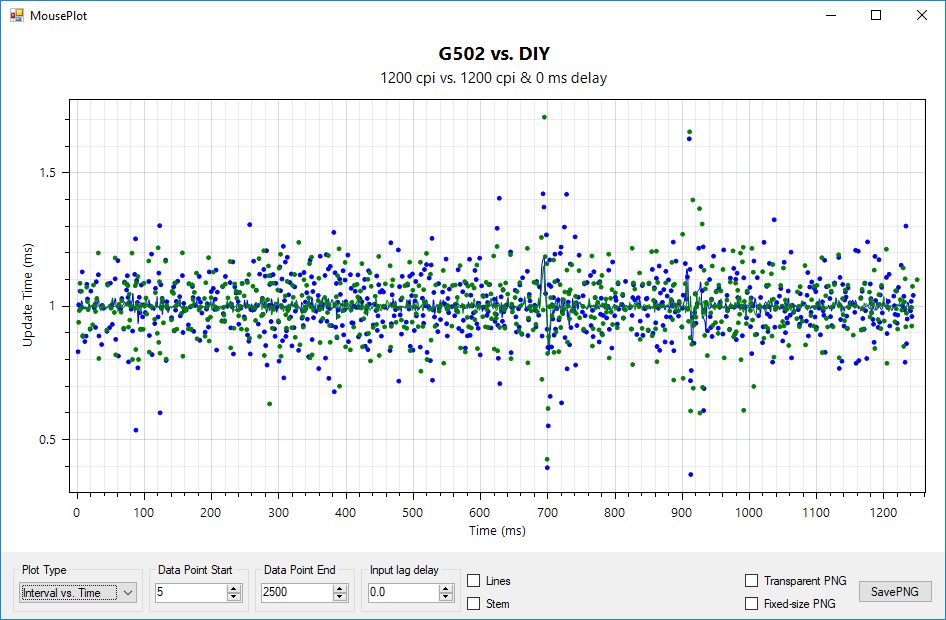Toggle the Stem checkbox

tap(474, 603)
